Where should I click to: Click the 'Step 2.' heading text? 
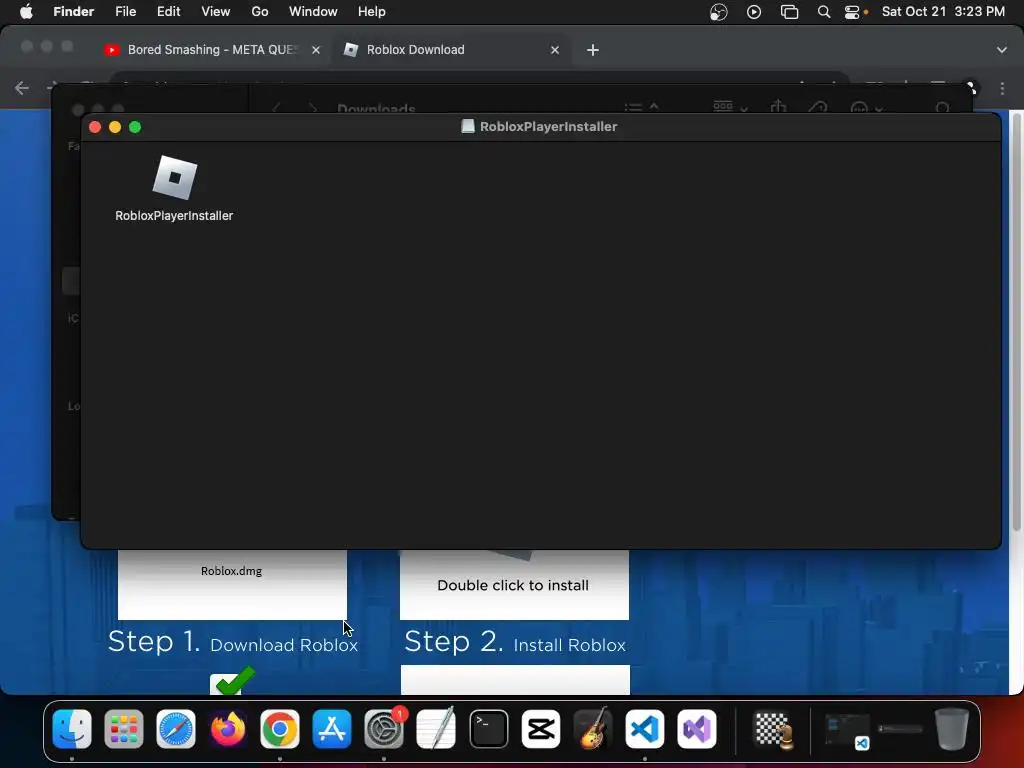[454, 642]
